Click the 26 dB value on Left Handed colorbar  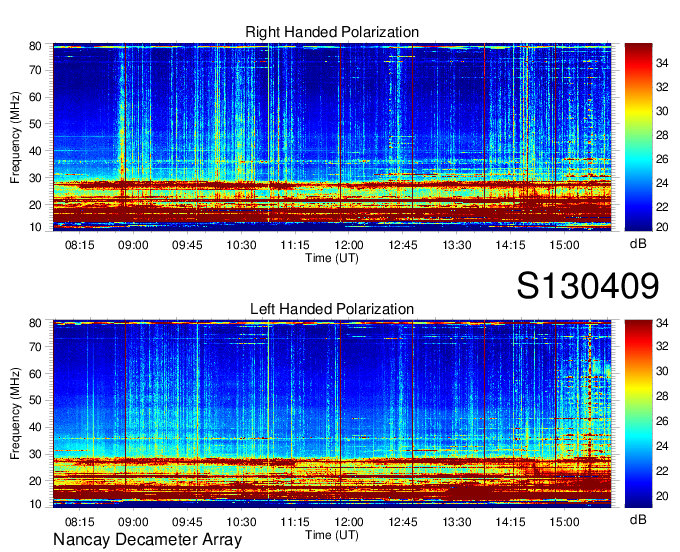click(x=662, y=421)
